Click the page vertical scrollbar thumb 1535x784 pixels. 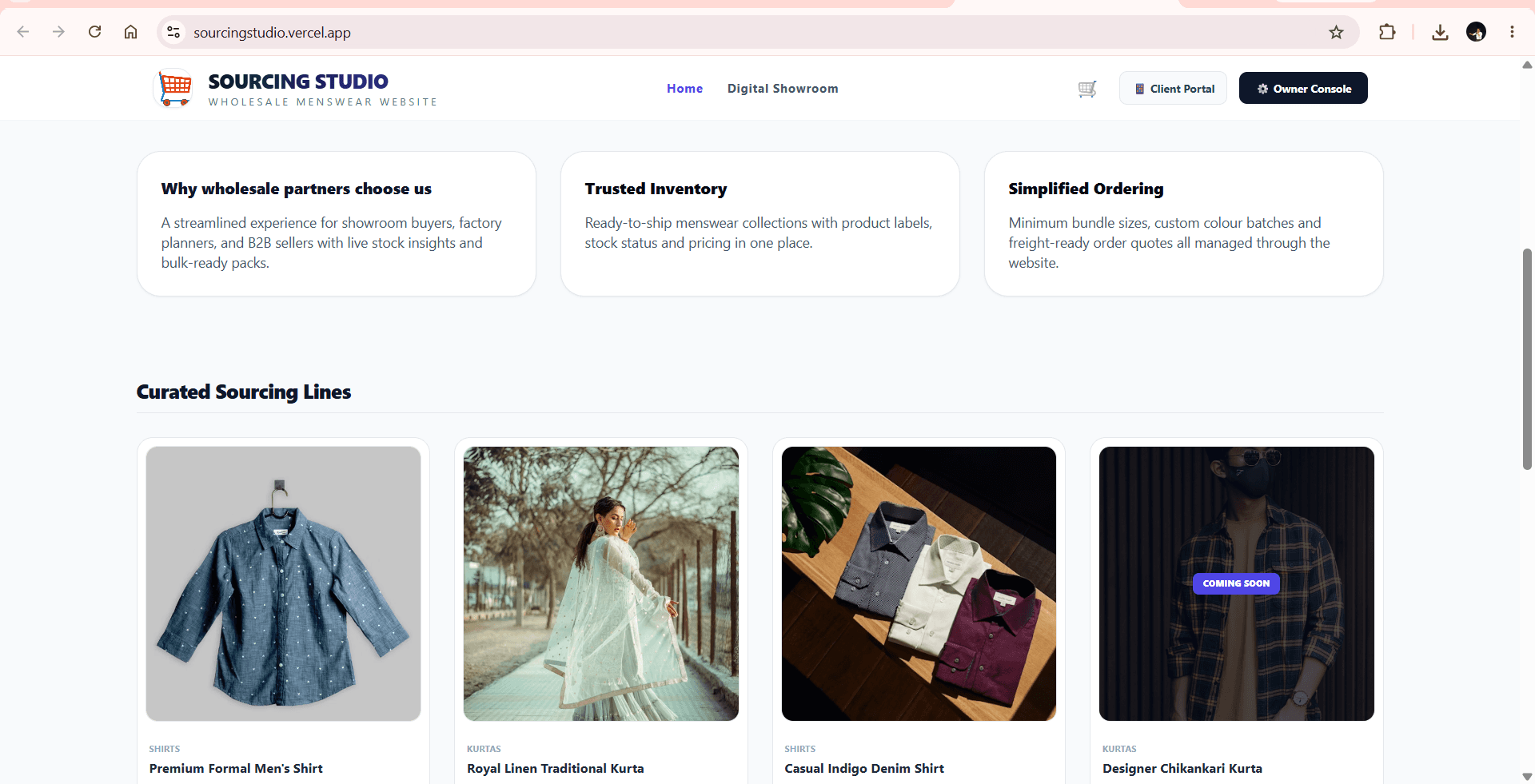(1527, 359)
